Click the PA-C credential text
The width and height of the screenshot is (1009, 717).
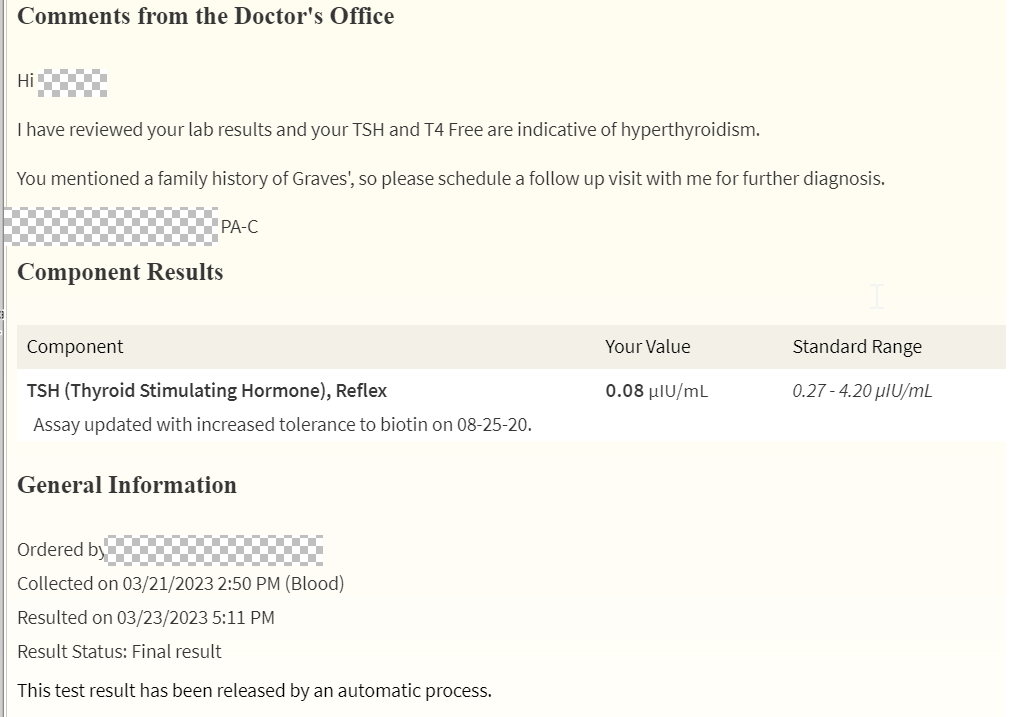[x=239, y=227]
